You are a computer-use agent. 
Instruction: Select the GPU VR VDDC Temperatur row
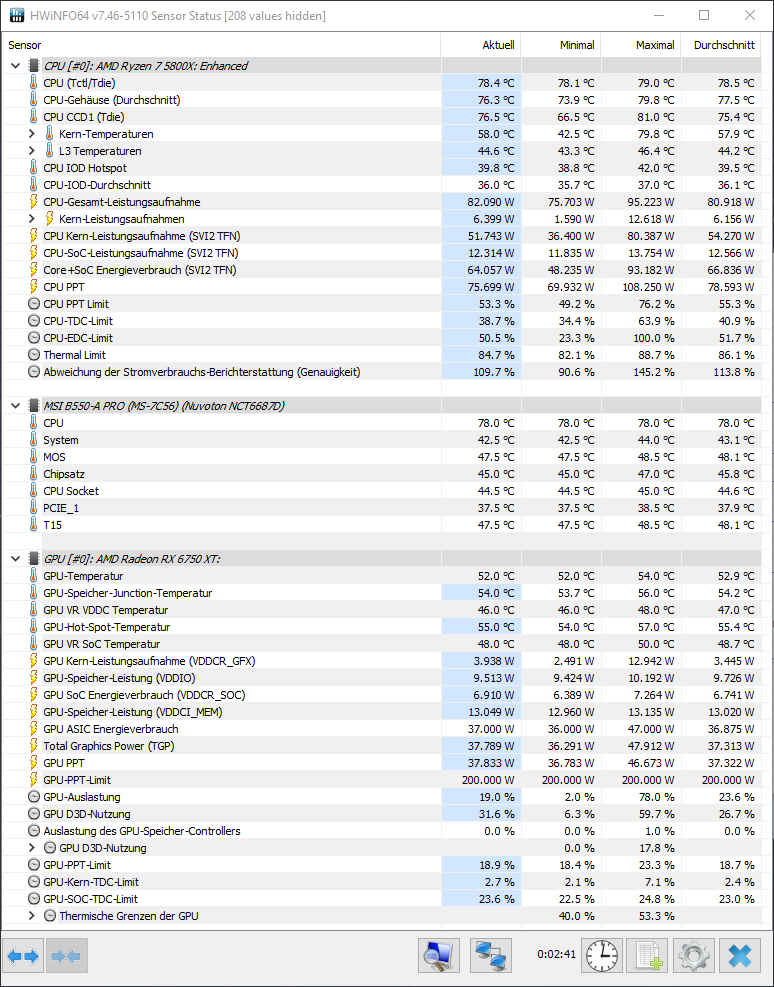381,609
